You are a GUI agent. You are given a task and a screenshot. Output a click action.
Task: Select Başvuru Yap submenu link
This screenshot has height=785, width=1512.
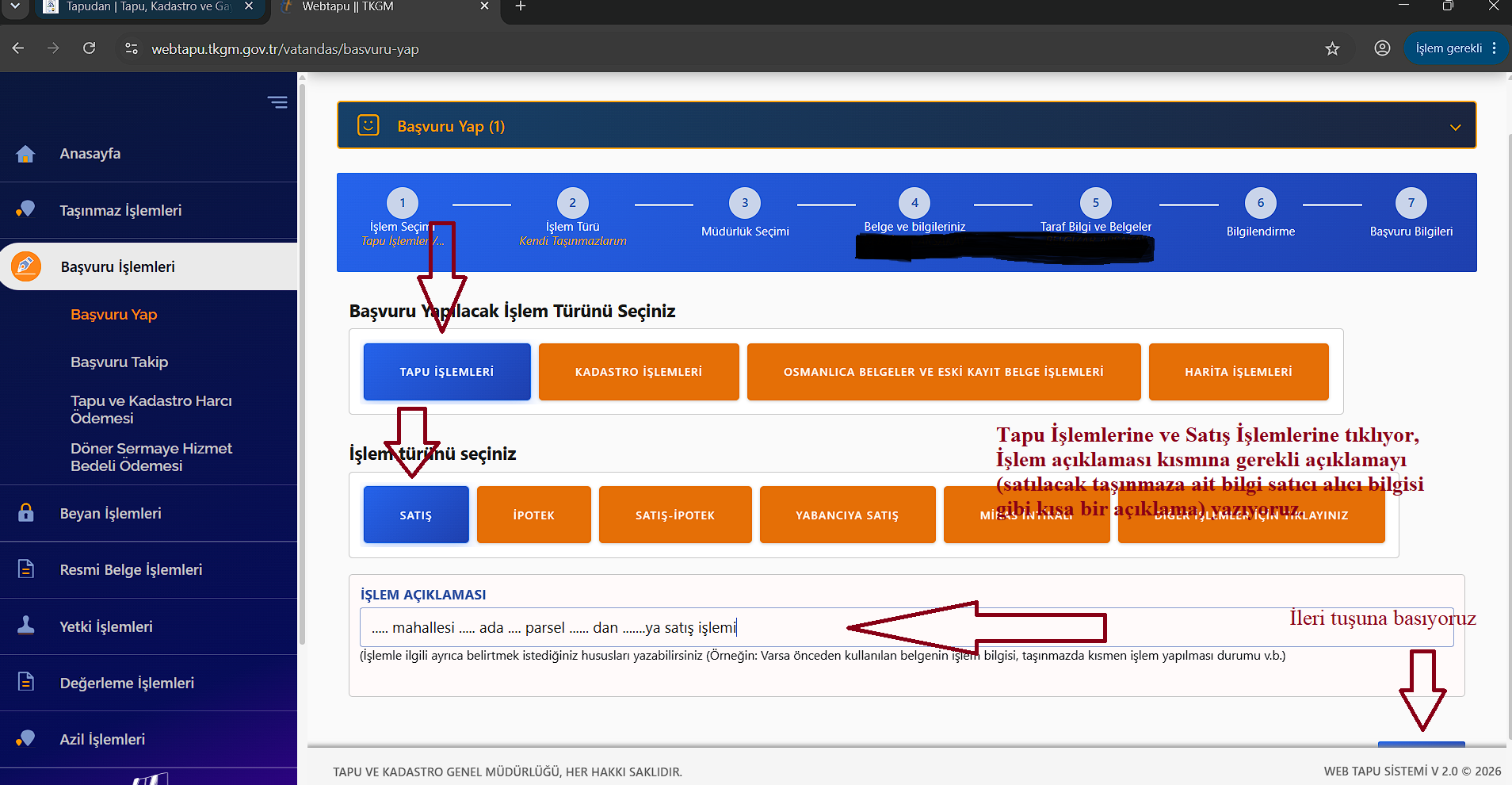click(x=114, y=314)
